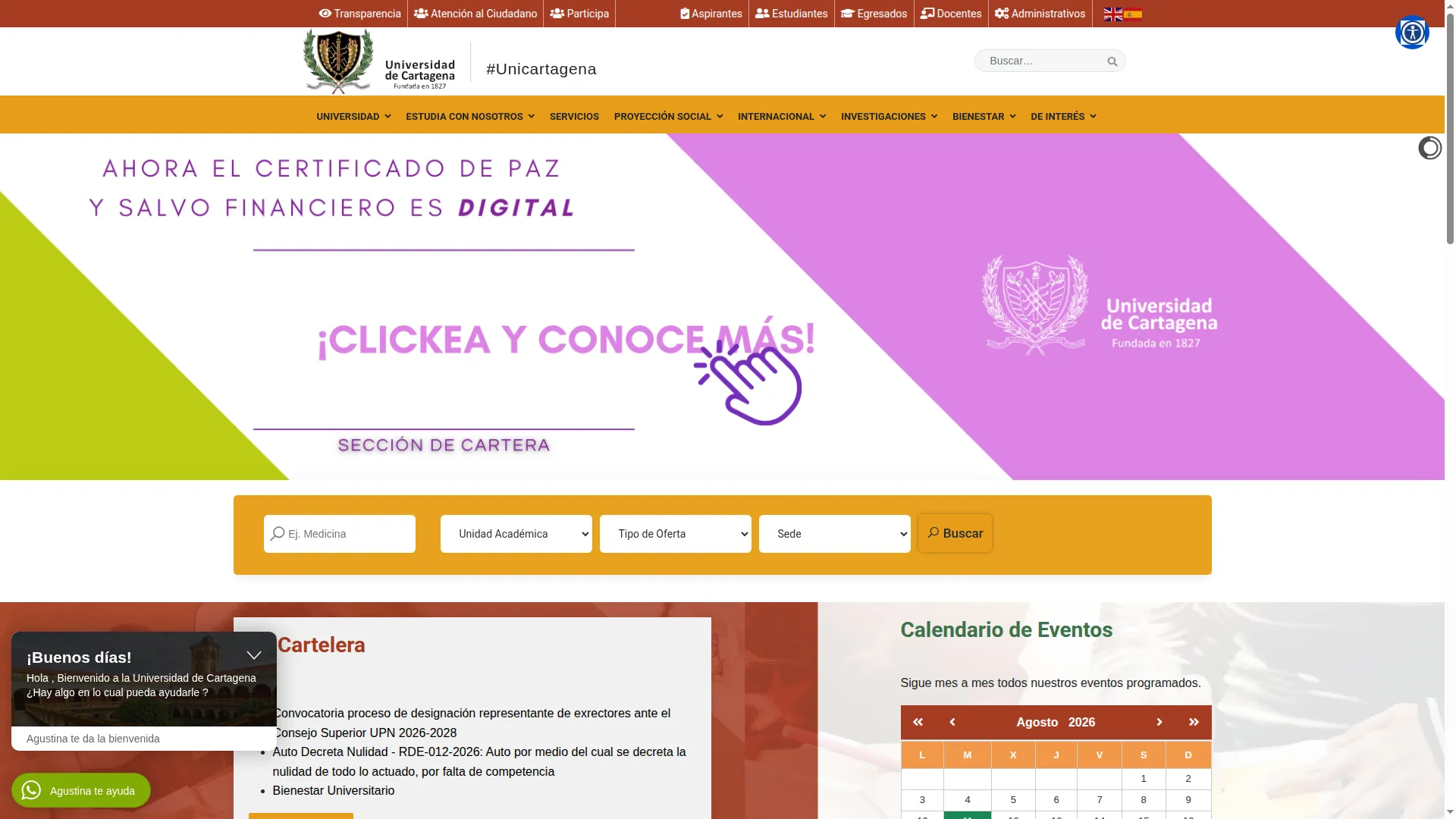Select day 6 in the August calendar

[1056, 800]
